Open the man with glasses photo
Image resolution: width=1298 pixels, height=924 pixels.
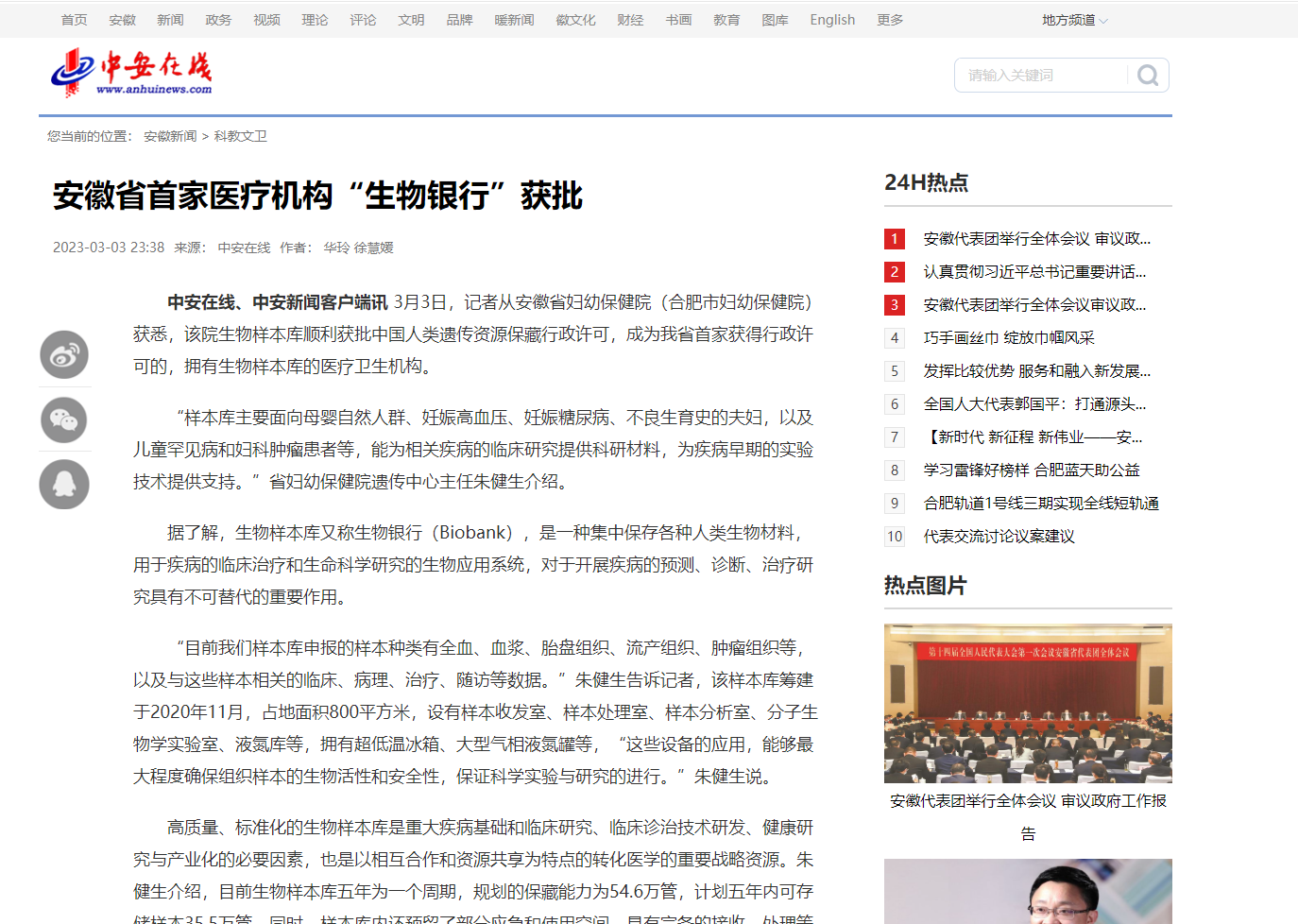pyautogui.click(x=1028, y=891)
